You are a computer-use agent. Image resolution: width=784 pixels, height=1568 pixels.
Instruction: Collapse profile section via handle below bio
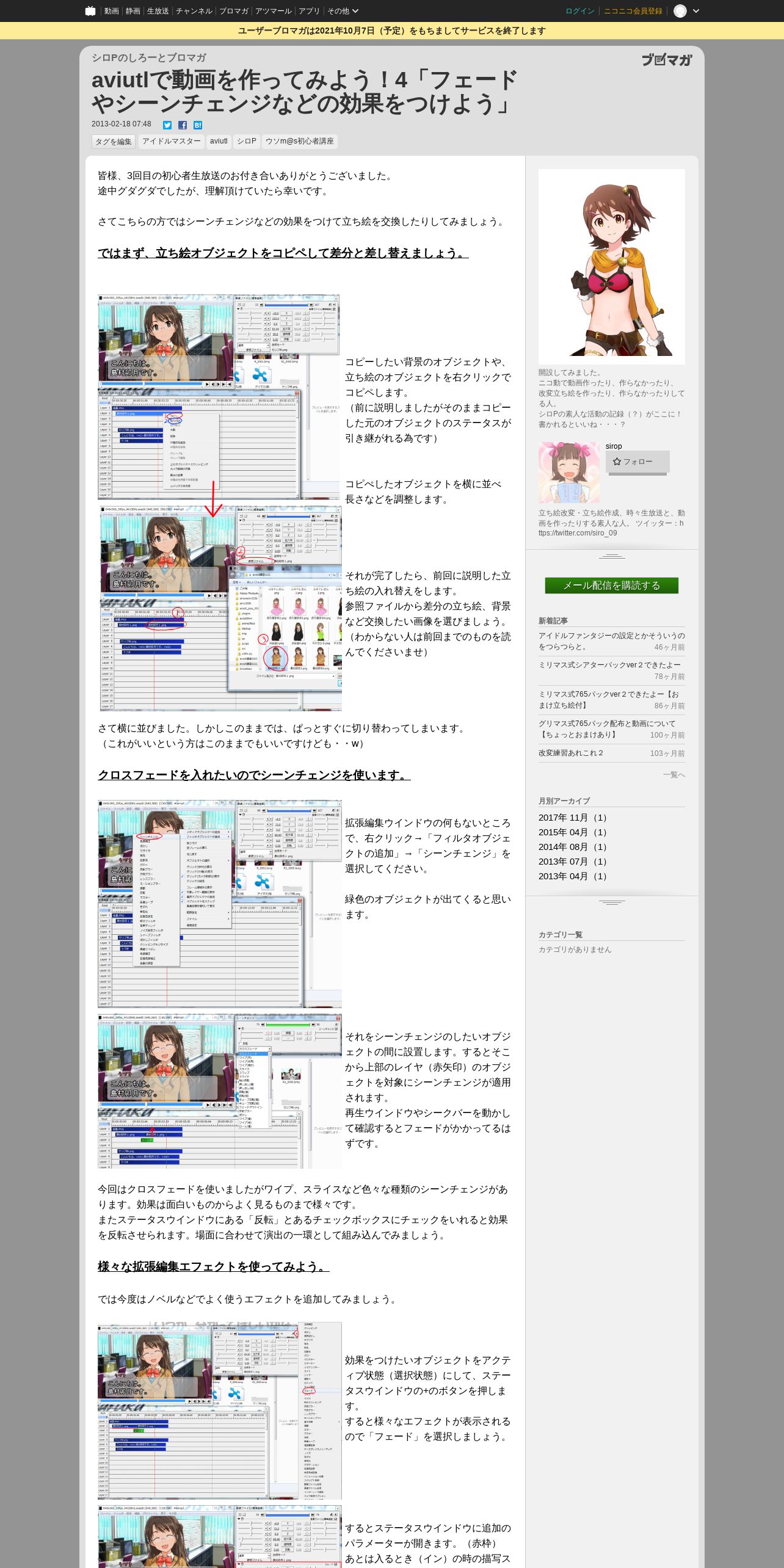tap(612, 556)
